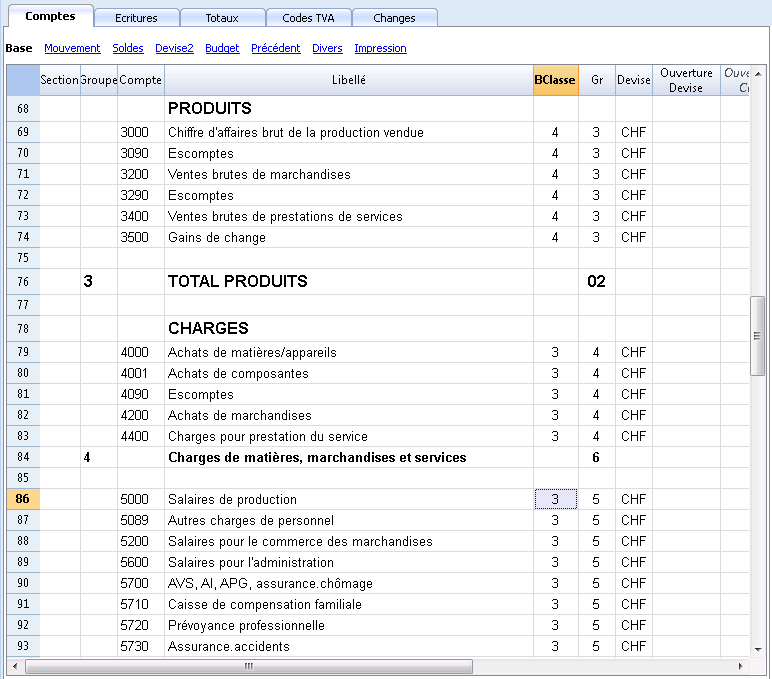Open the Soldes view link
Viewport: 772px width, 679px height.
pos(128,48)
